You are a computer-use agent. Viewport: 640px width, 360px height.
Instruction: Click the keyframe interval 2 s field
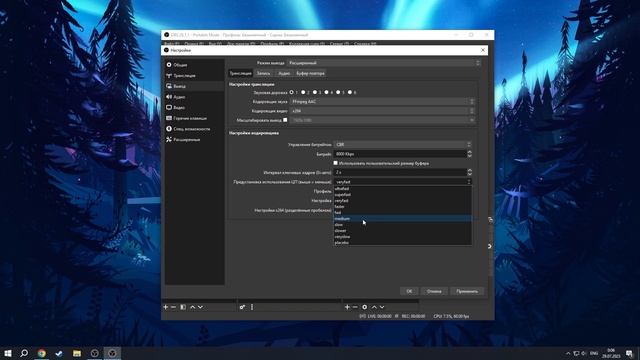tap(400, 172)
